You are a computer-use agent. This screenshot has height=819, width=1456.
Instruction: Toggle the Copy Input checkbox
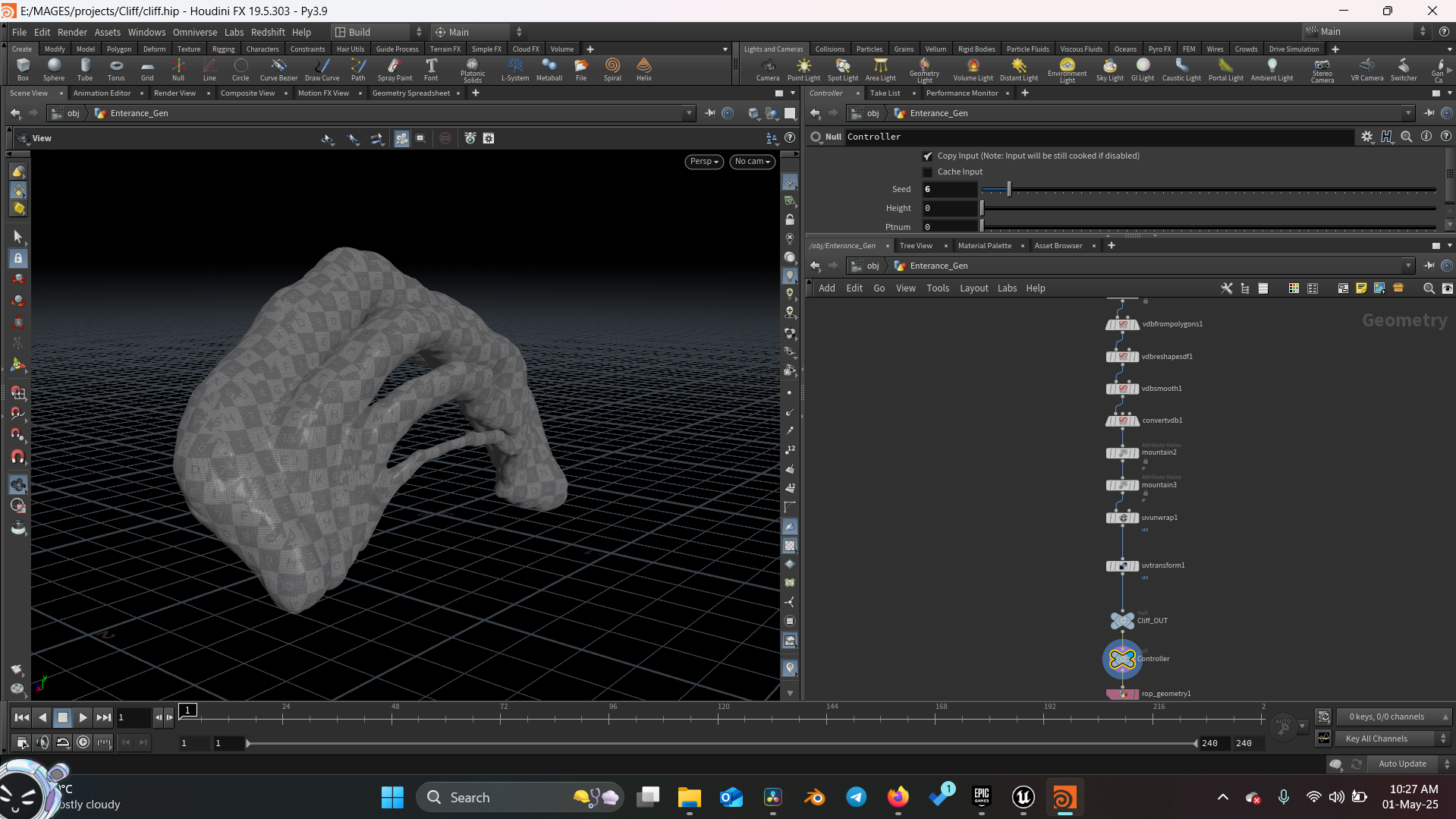click(927, 156)
